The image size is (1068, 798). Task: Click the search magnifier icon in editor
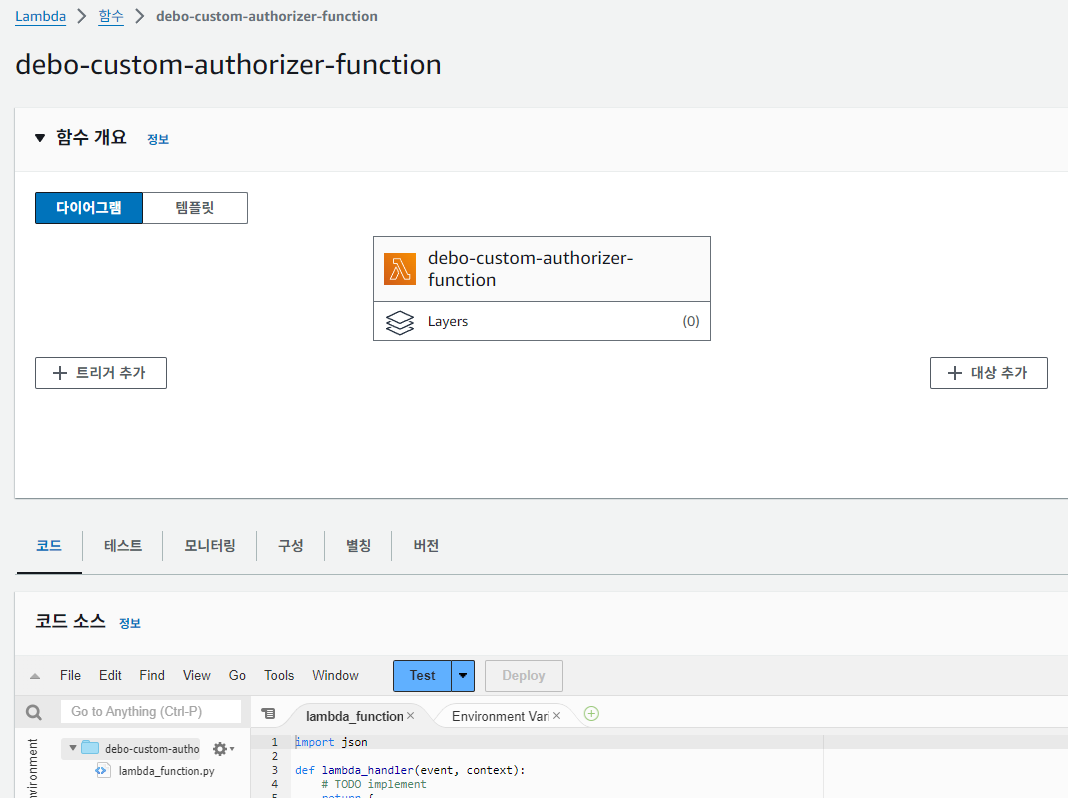coord(33,712)
